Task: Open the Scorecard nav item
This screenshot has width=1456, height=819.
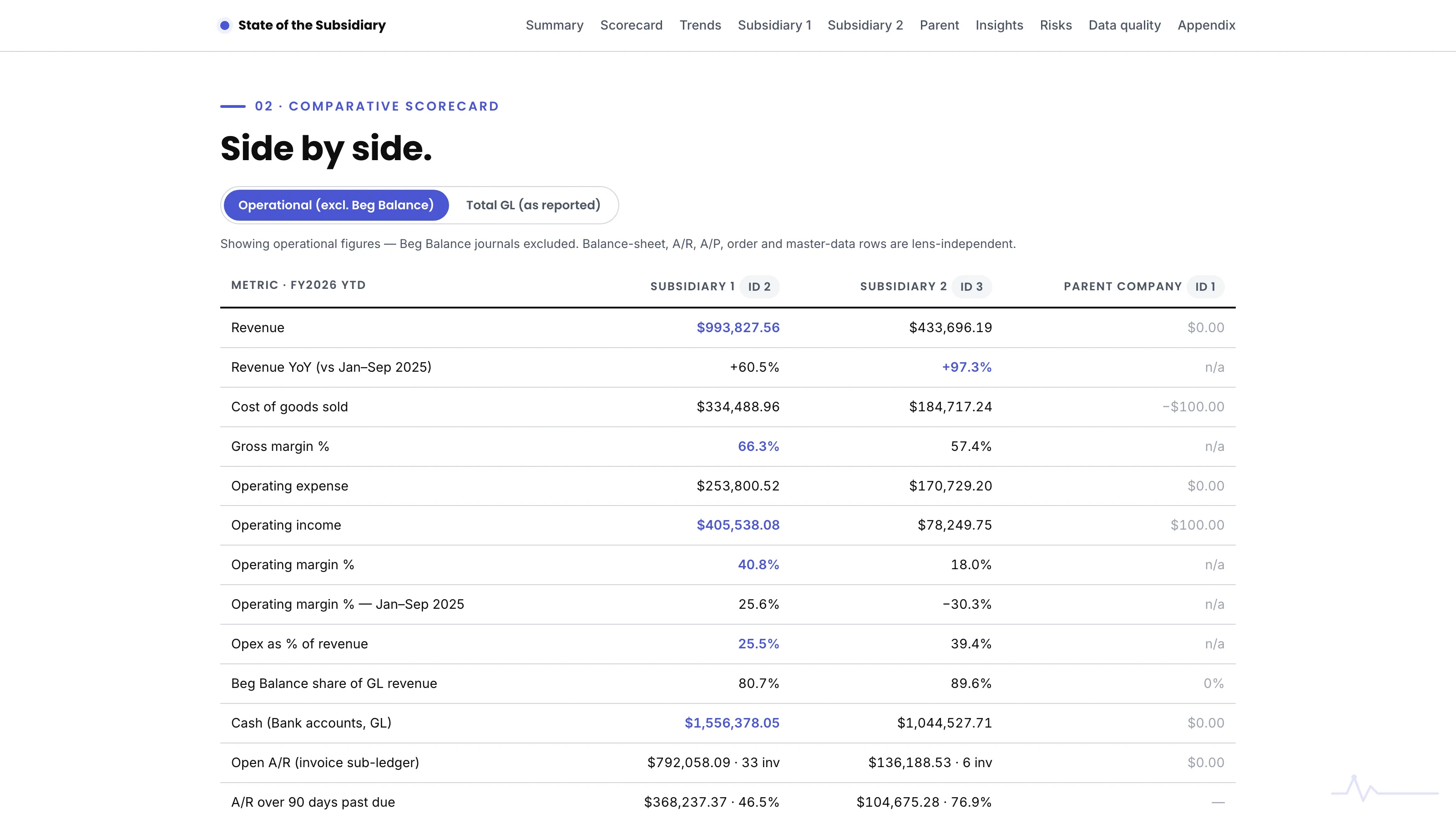Action: (631, 25)
